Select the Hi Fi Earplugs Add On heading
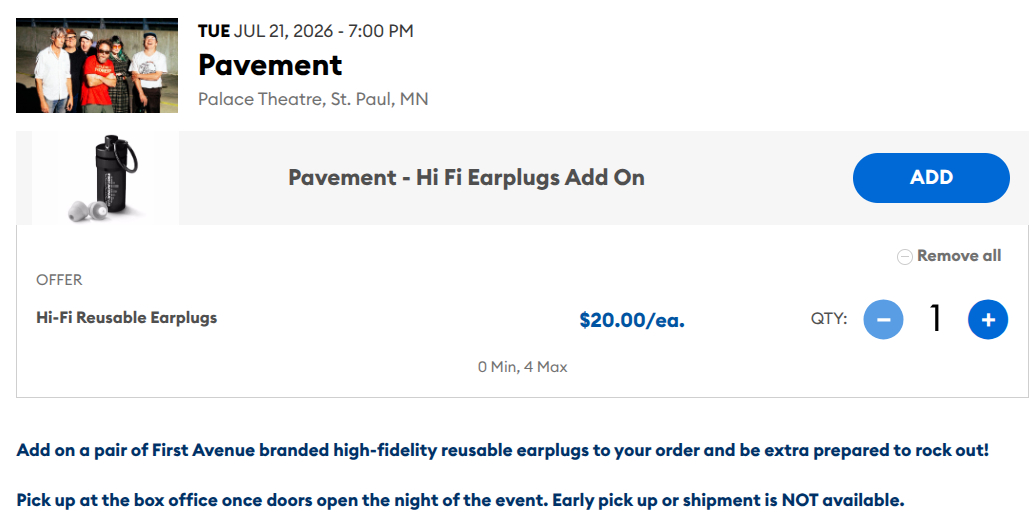Screen dimensions: 1034x532 [x=466, y=178]
